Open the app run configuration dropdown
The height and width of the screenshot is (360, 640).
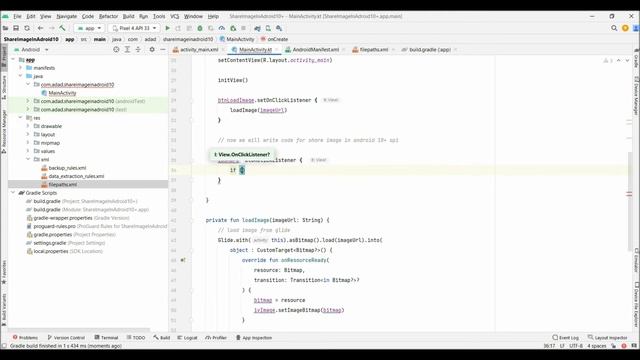89,28
